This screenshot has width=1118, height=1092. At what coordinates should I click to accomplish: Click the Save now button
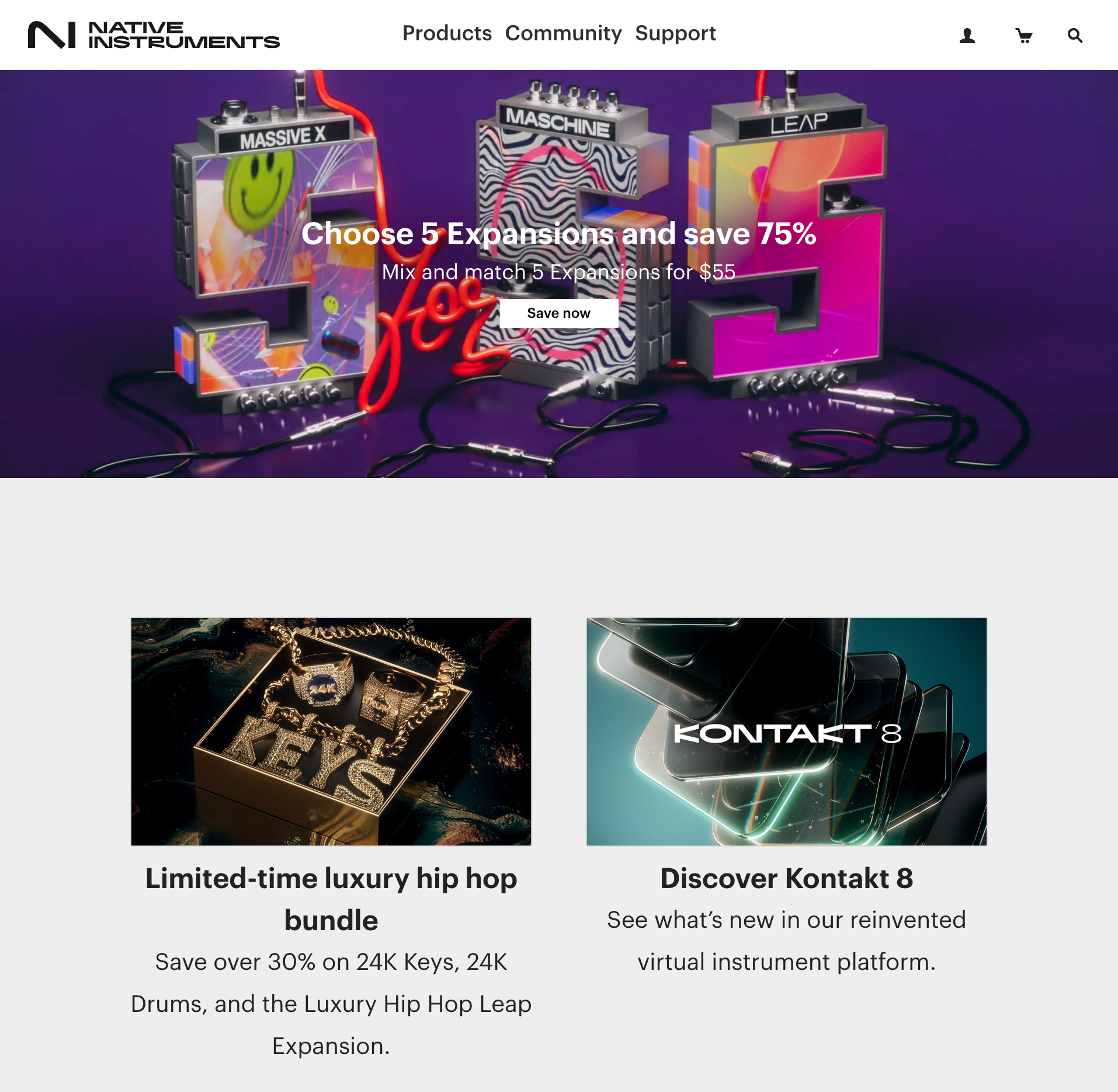pos(559,313)
